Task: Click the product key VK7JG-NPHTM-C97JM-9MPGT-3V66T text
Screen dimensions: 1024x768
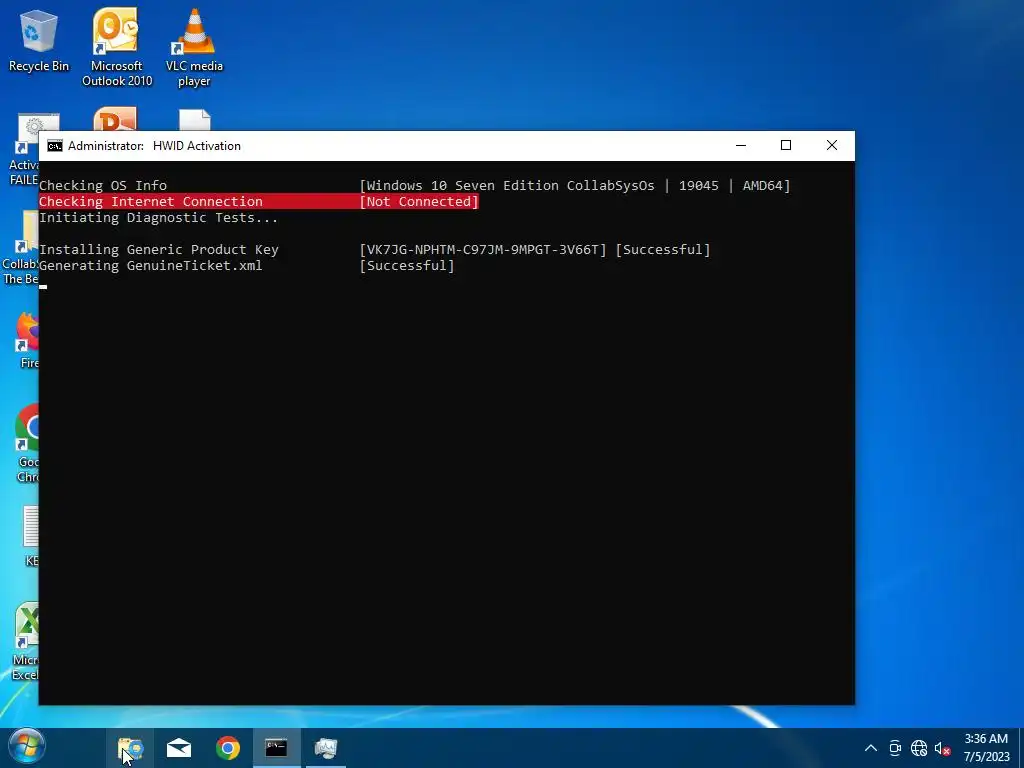Action: [x=483, y=249]
